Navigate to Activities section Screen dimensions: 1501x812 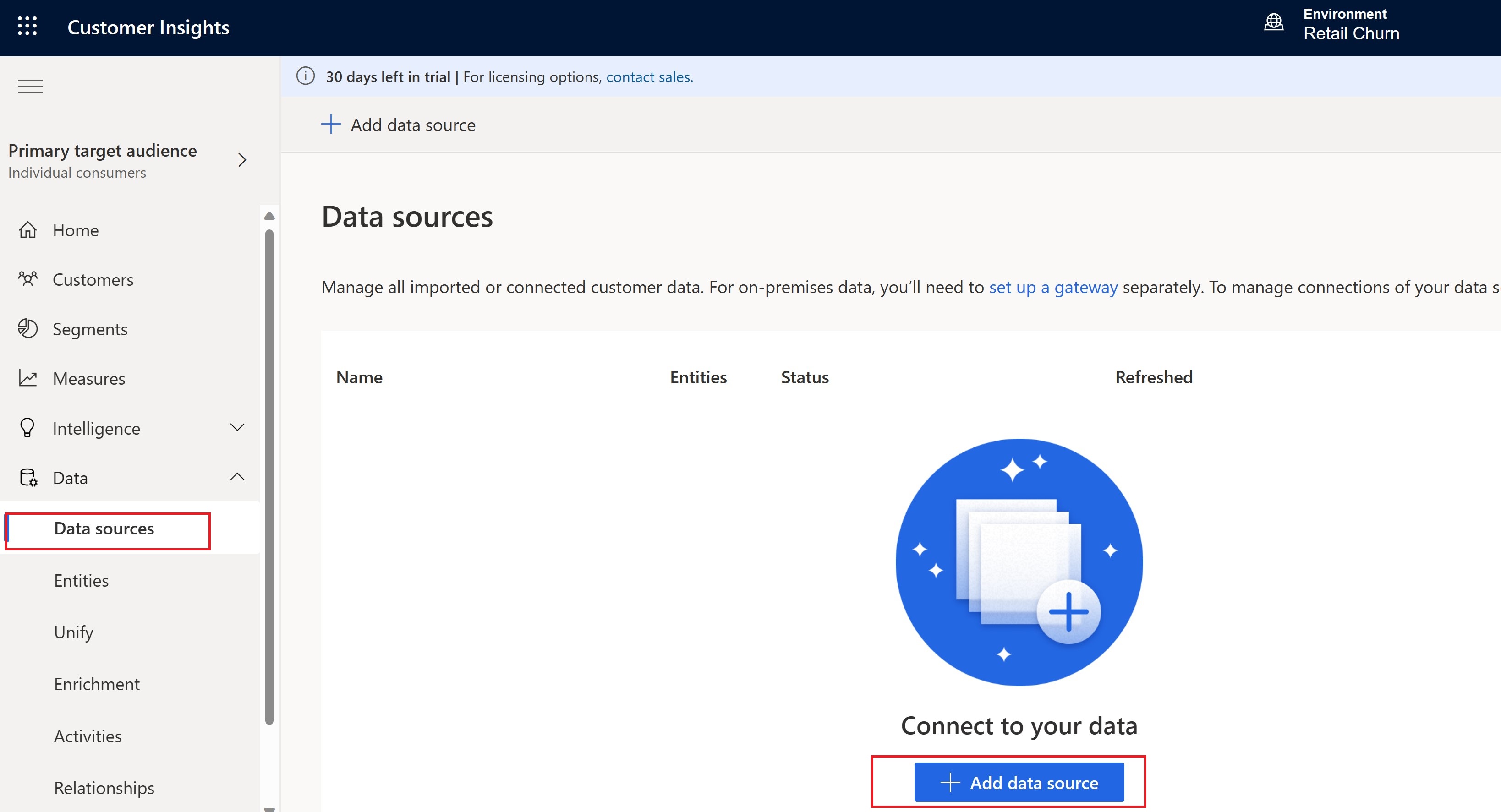tap(89, 735)
